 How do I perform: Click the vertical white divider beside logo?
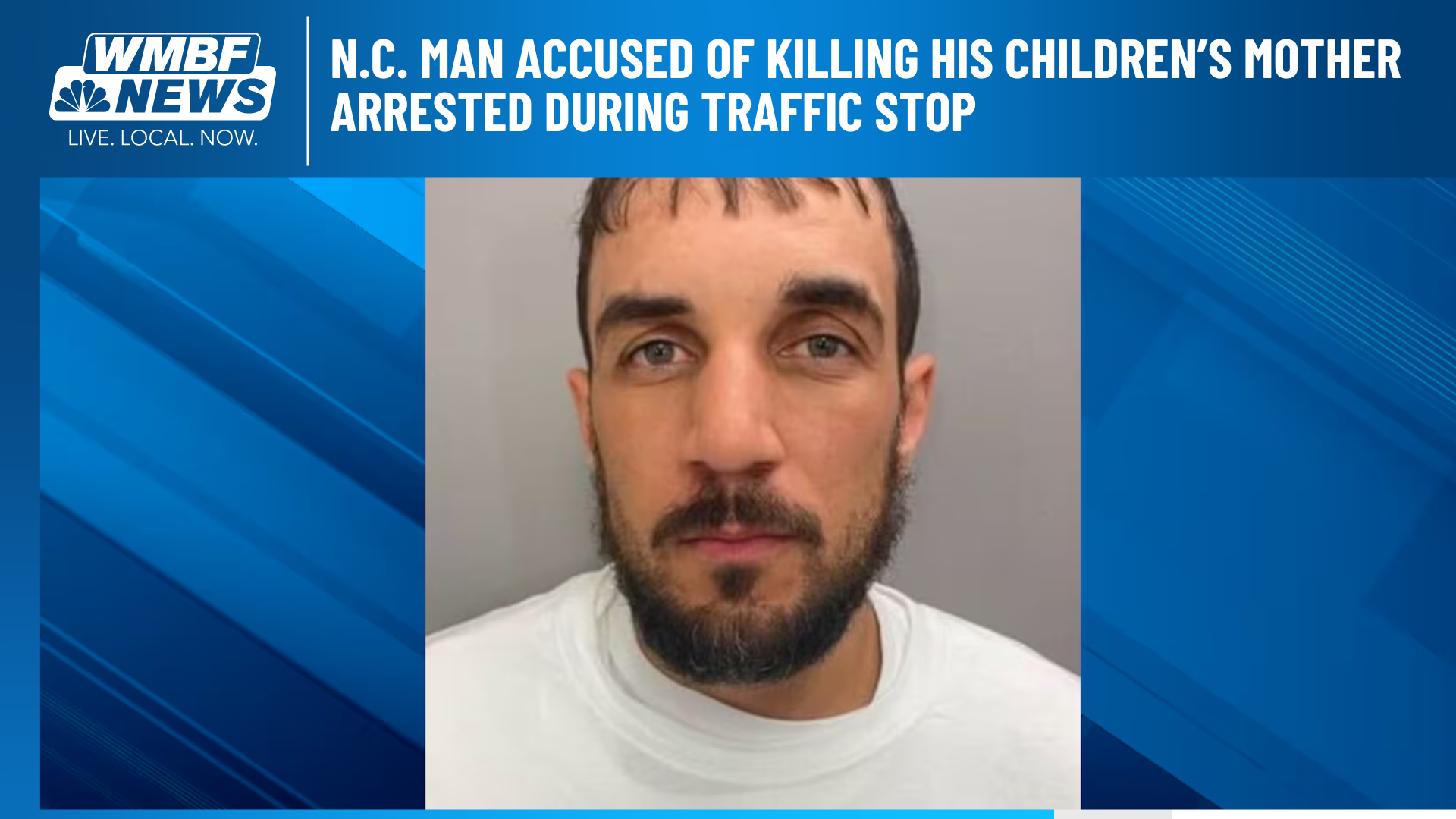pyautogui.click(x=308, y=90)
